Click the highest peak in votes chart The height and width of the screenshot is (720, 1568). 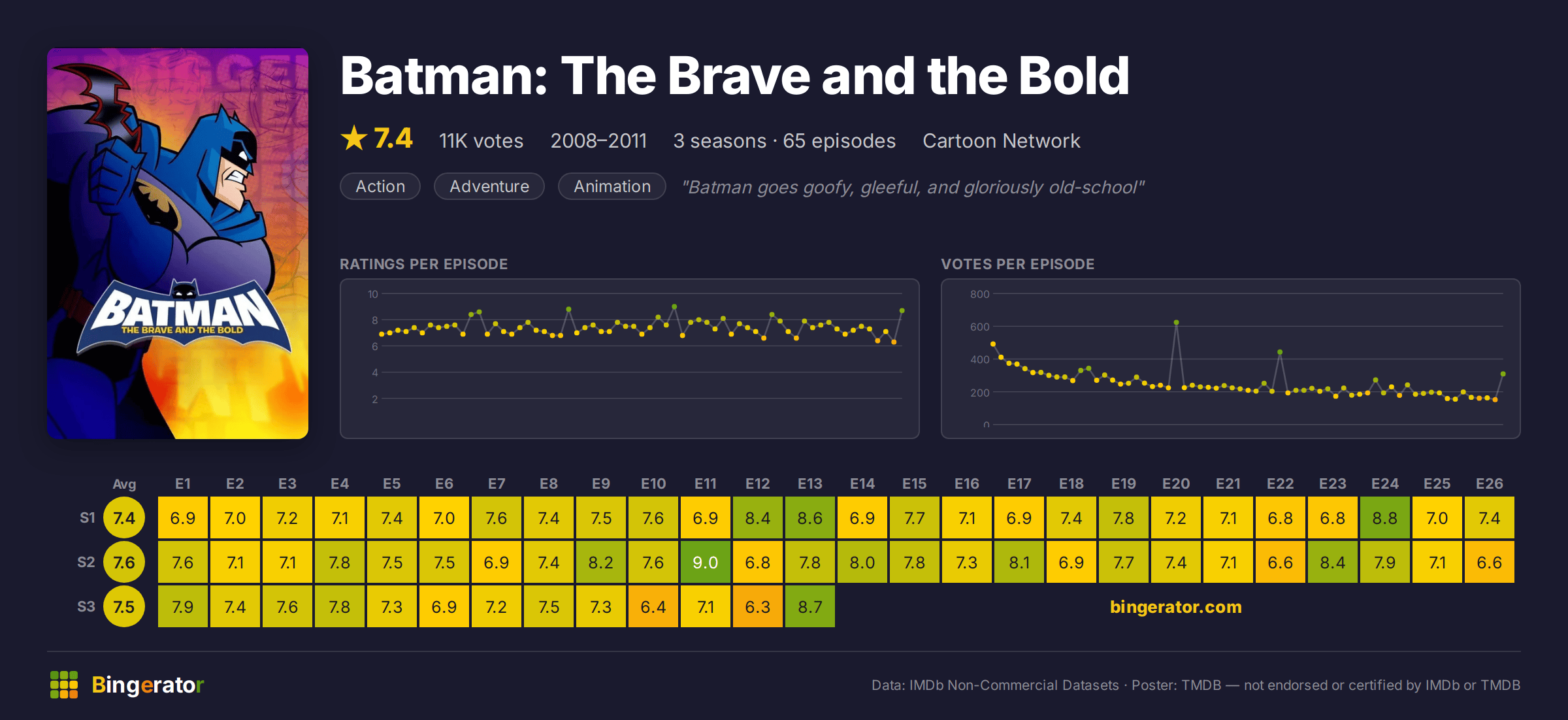[1176, 322]
